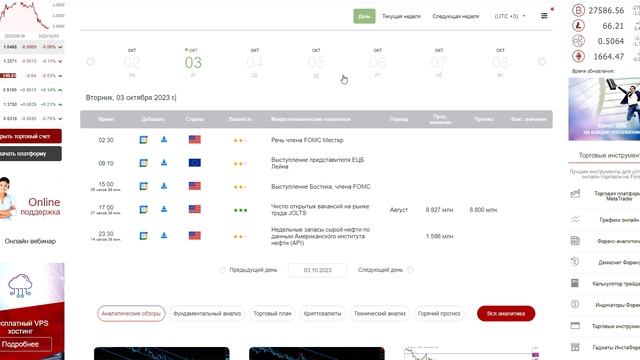Add the 09:10 ECB Lane event to calendar
The image size is (640, 360).
pos(143,163)
